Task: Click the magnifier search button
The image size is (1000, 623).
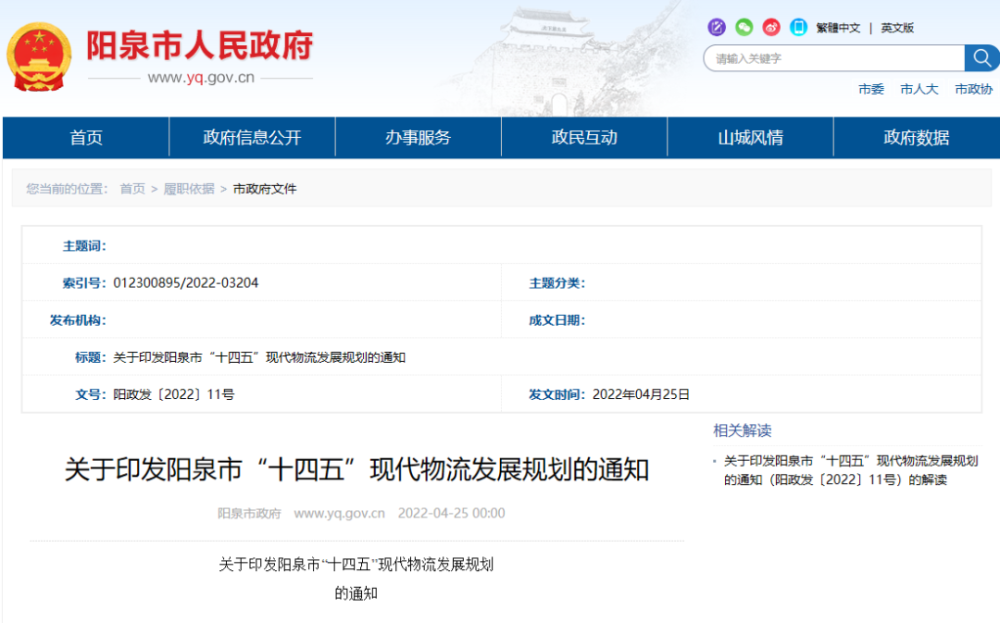Action: (982, 59)
